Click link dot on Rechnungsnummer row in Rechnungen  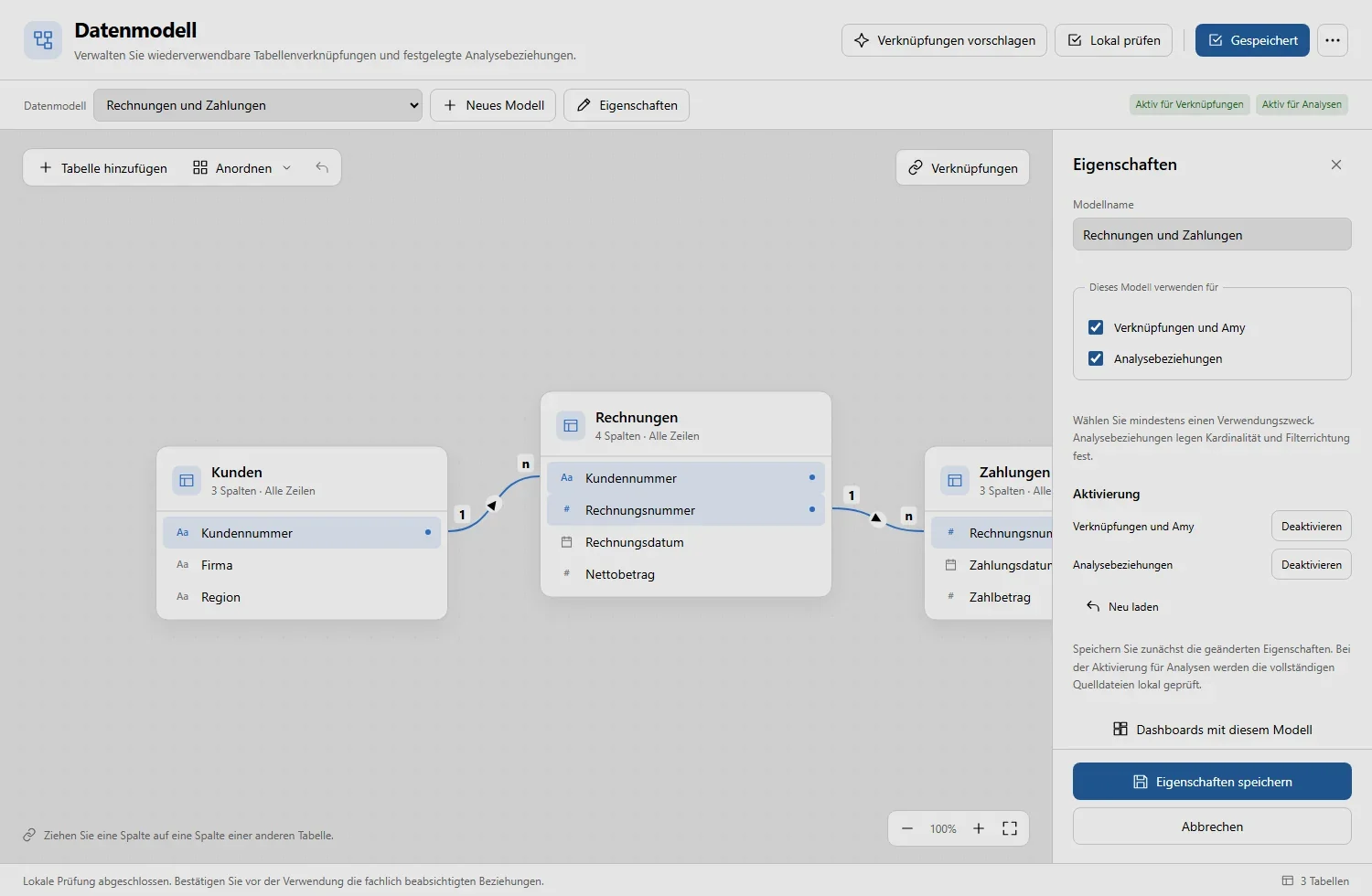coord(811,509)
